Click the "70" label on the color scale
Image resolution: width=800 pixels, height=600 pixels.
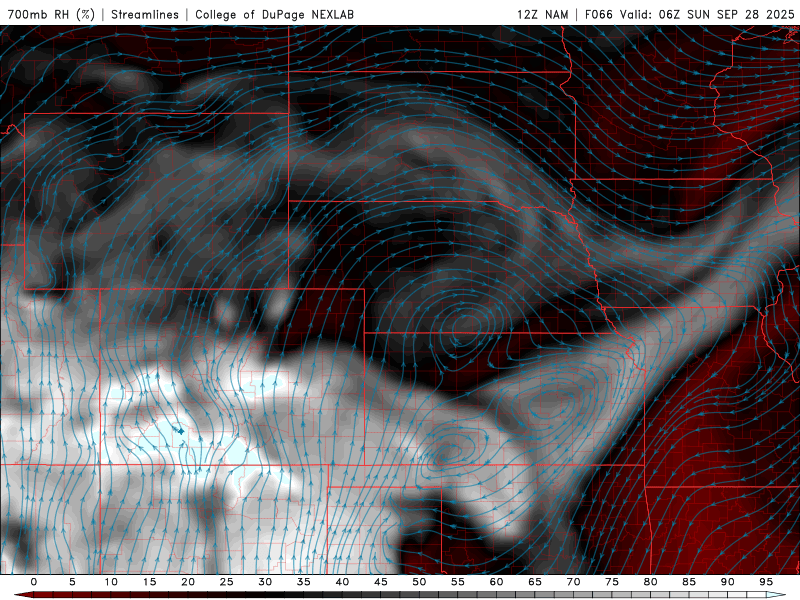point(573,582)
